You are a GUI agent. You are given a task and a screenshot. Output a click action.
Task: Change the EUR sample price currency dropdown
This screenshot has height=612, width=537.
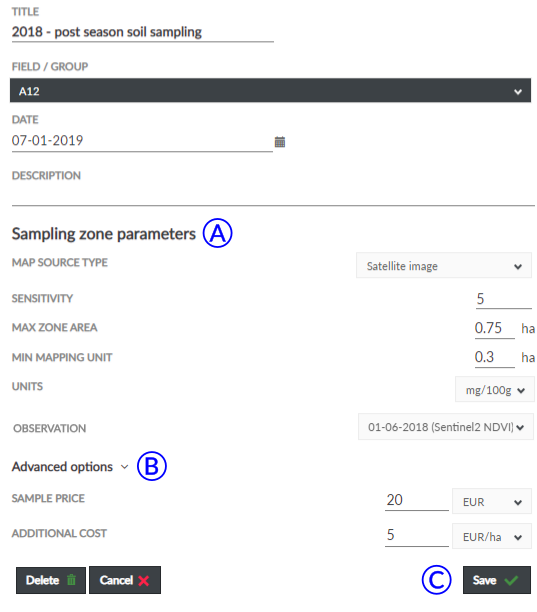tap(492, 501)
